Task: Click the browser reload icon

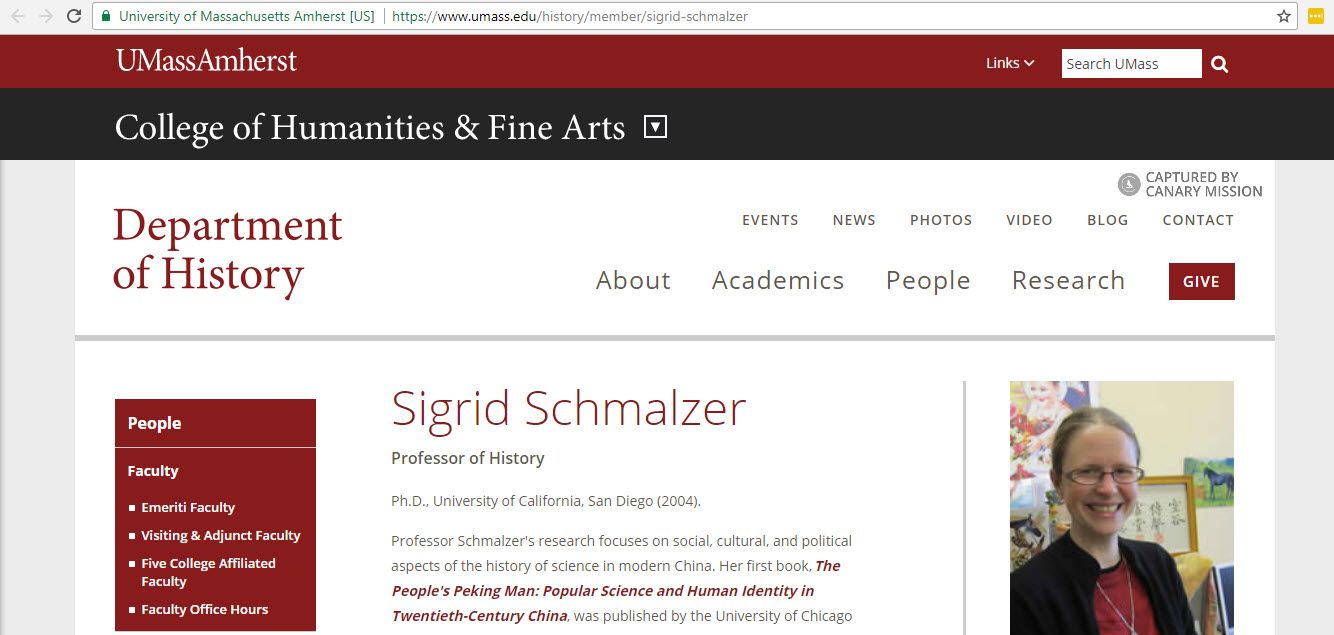Action: [x=74, y=16]
